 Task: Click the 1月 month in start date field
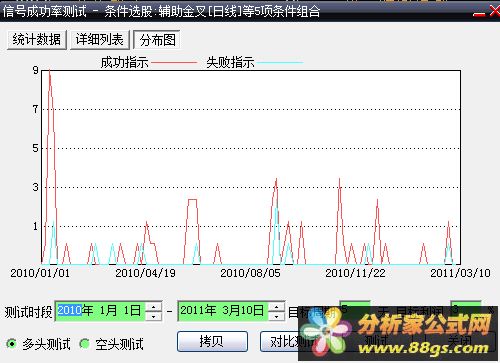tap(108, 311)
